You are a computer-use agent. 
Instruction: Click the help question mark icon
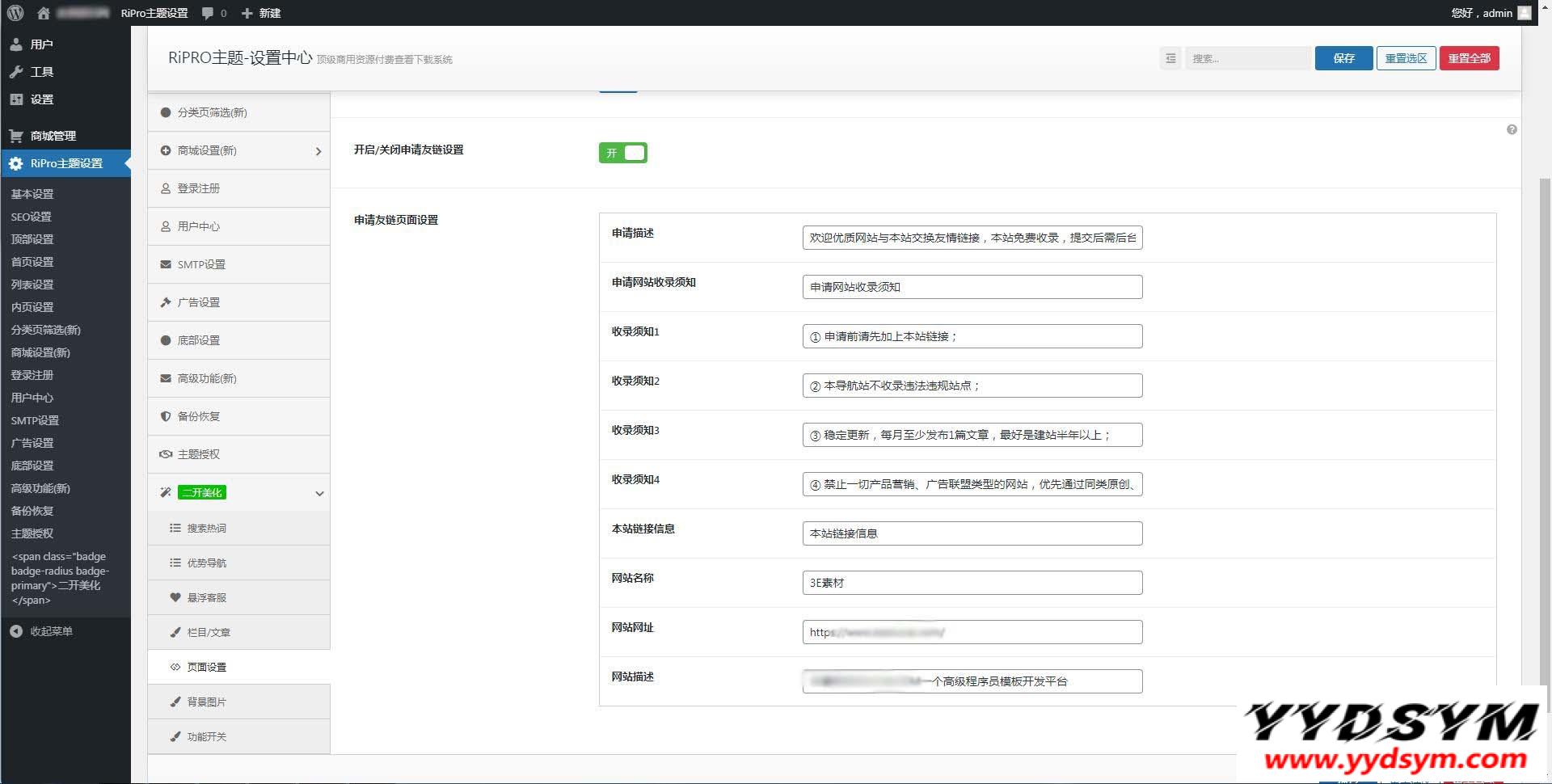[x=1512, y=130]
